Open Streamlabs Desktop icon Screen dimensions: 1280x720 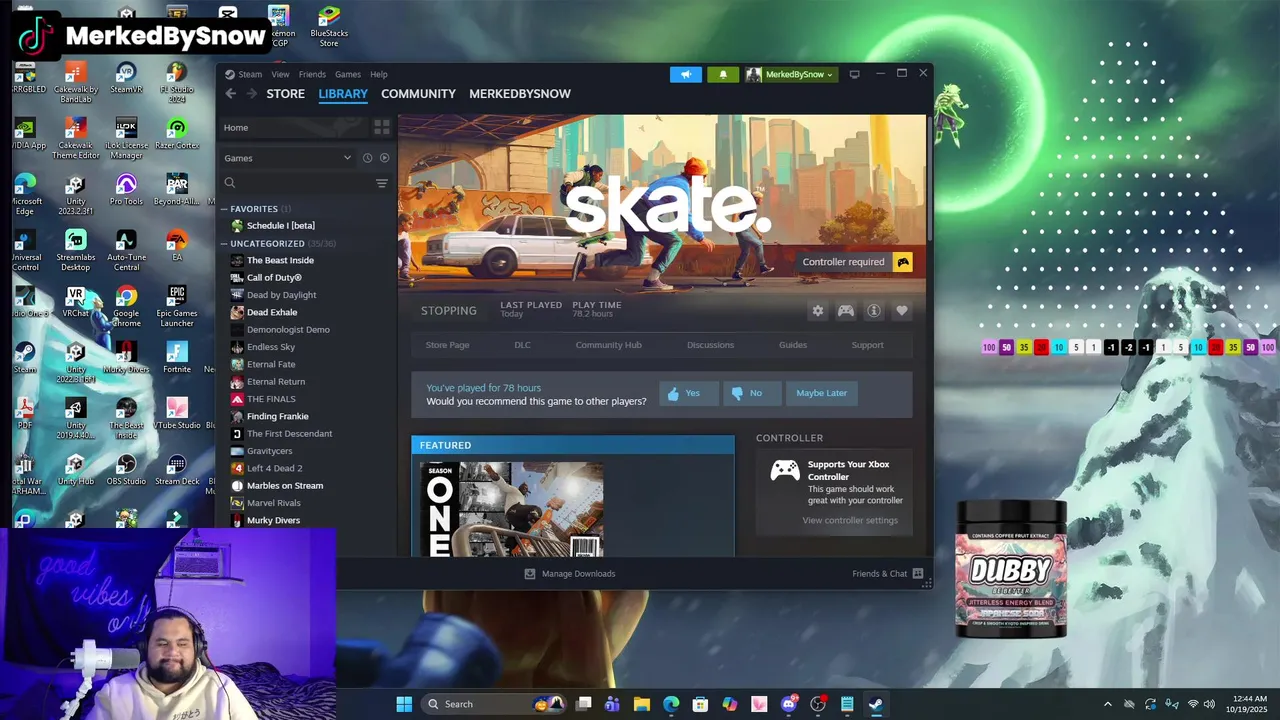click(75, 250)
